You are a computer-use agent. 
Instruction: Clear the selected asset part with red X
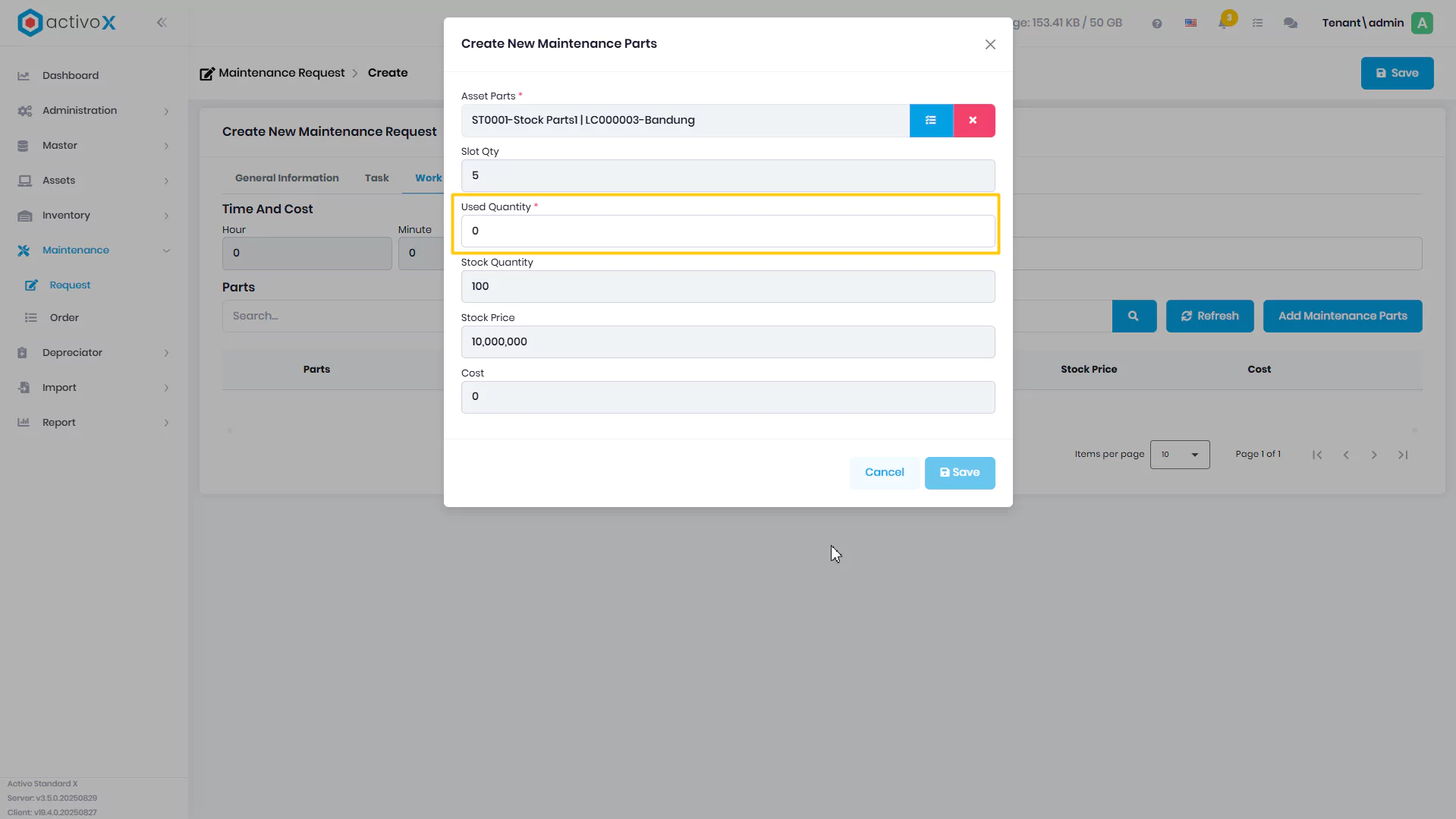tap(973, 121)
